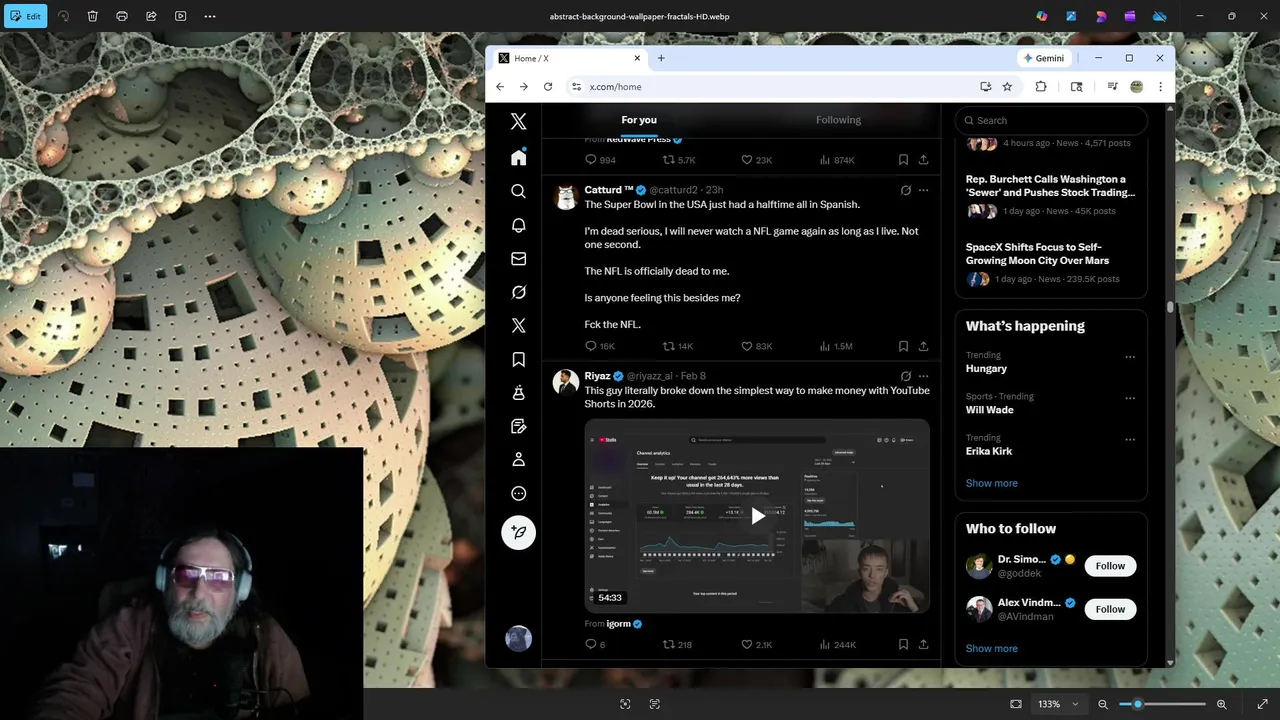This screenshot has width=1280, height=720.
Task: Like the top post with 23K likes
Action: pos(756,160)
